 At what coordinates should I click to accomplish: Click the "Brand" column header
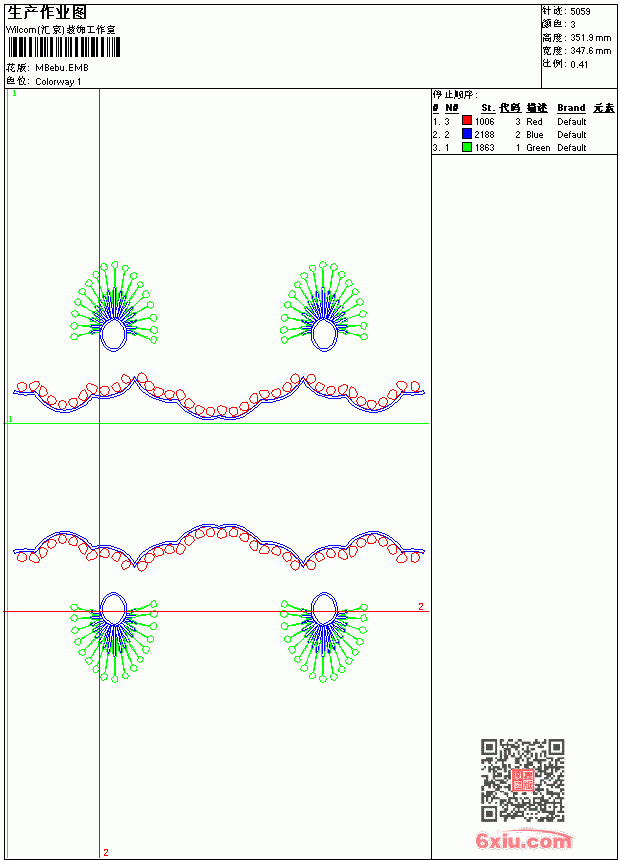pyautogui.click(x=571, y=108)
